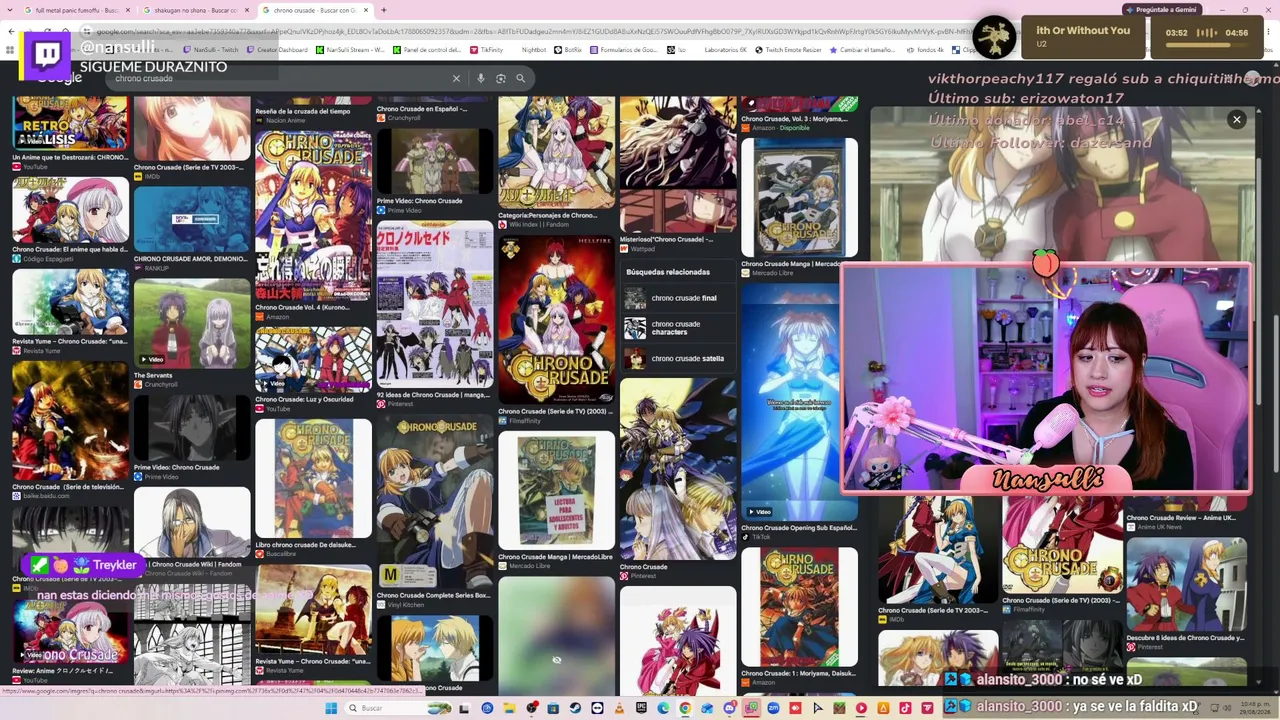Open Microsoft Store from taskbar
Image resolution: width=1280 pixels, height=720 pixels.
point(553,708)
